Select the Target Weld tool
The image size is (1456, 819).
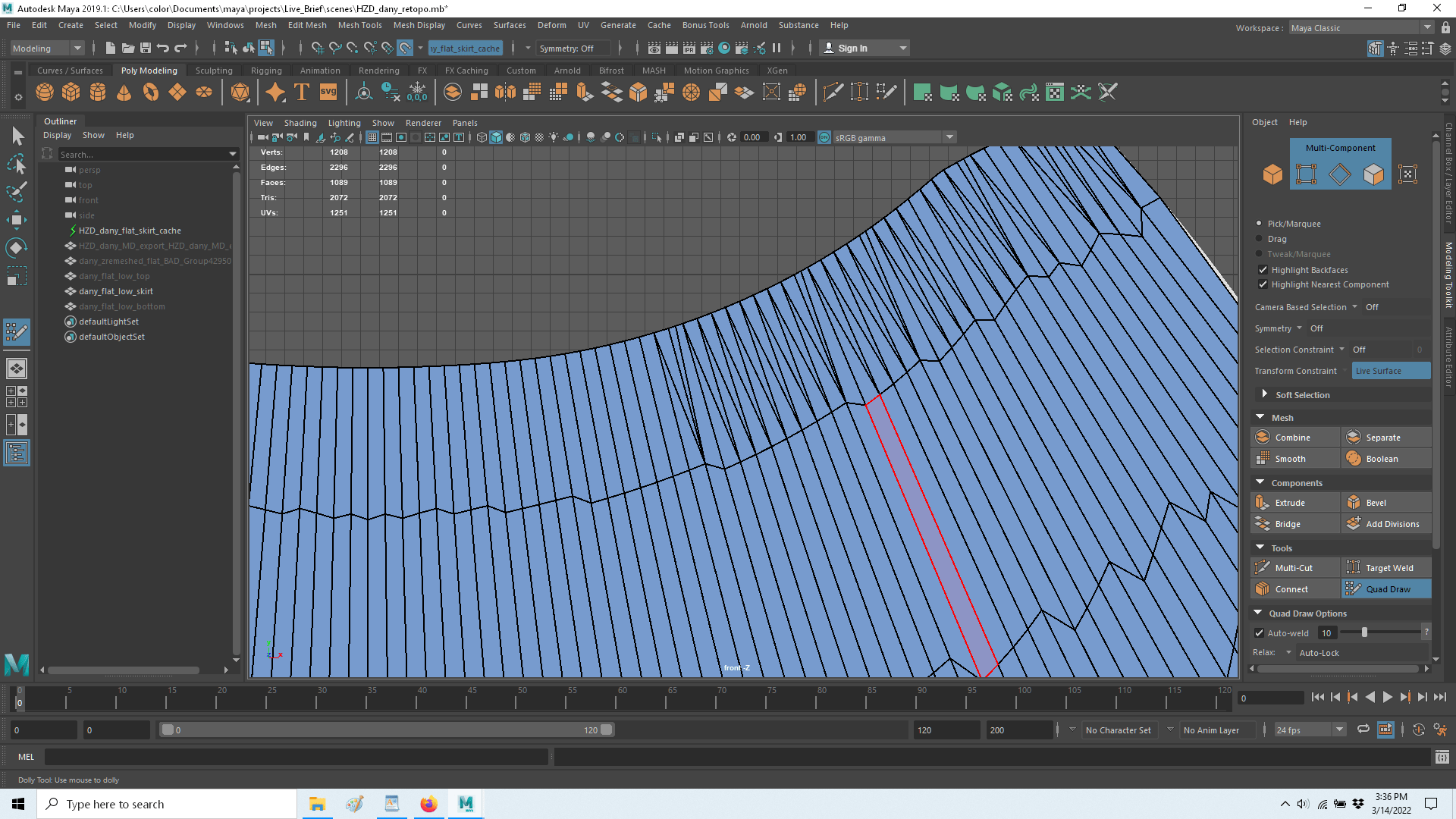1389,568
